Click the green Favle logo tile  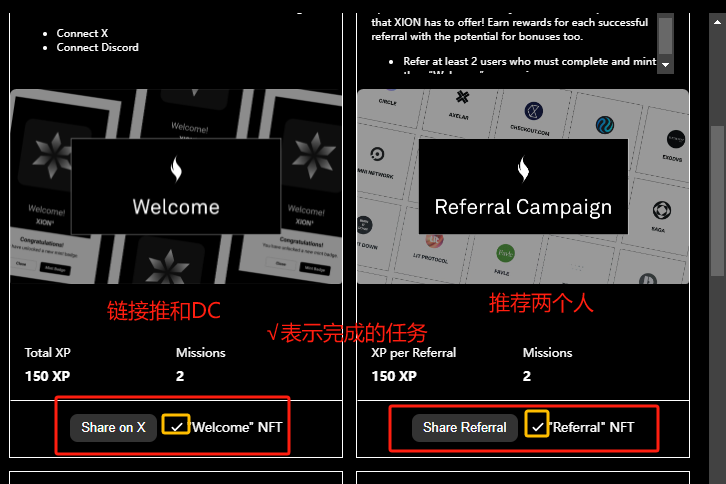[505, 258]
